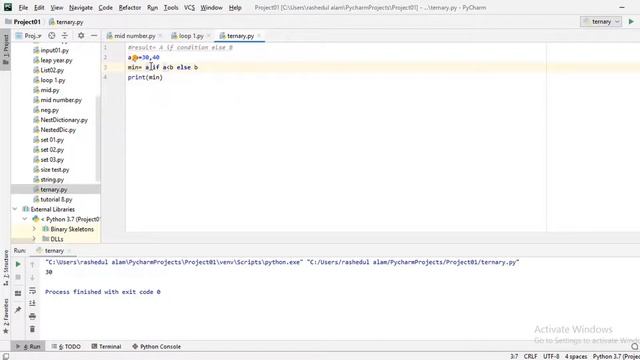
Task: Open the VCS menu
Action: click(x=189, y=8)
